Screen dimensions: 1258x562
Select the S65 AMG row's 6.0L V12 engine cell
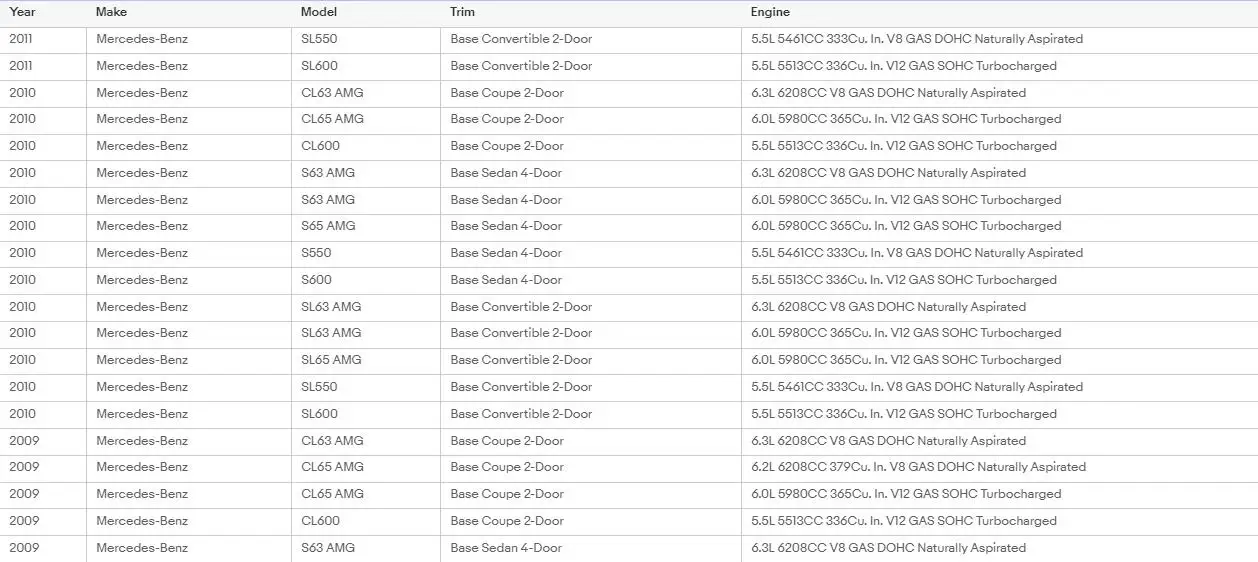[1000, 227]
